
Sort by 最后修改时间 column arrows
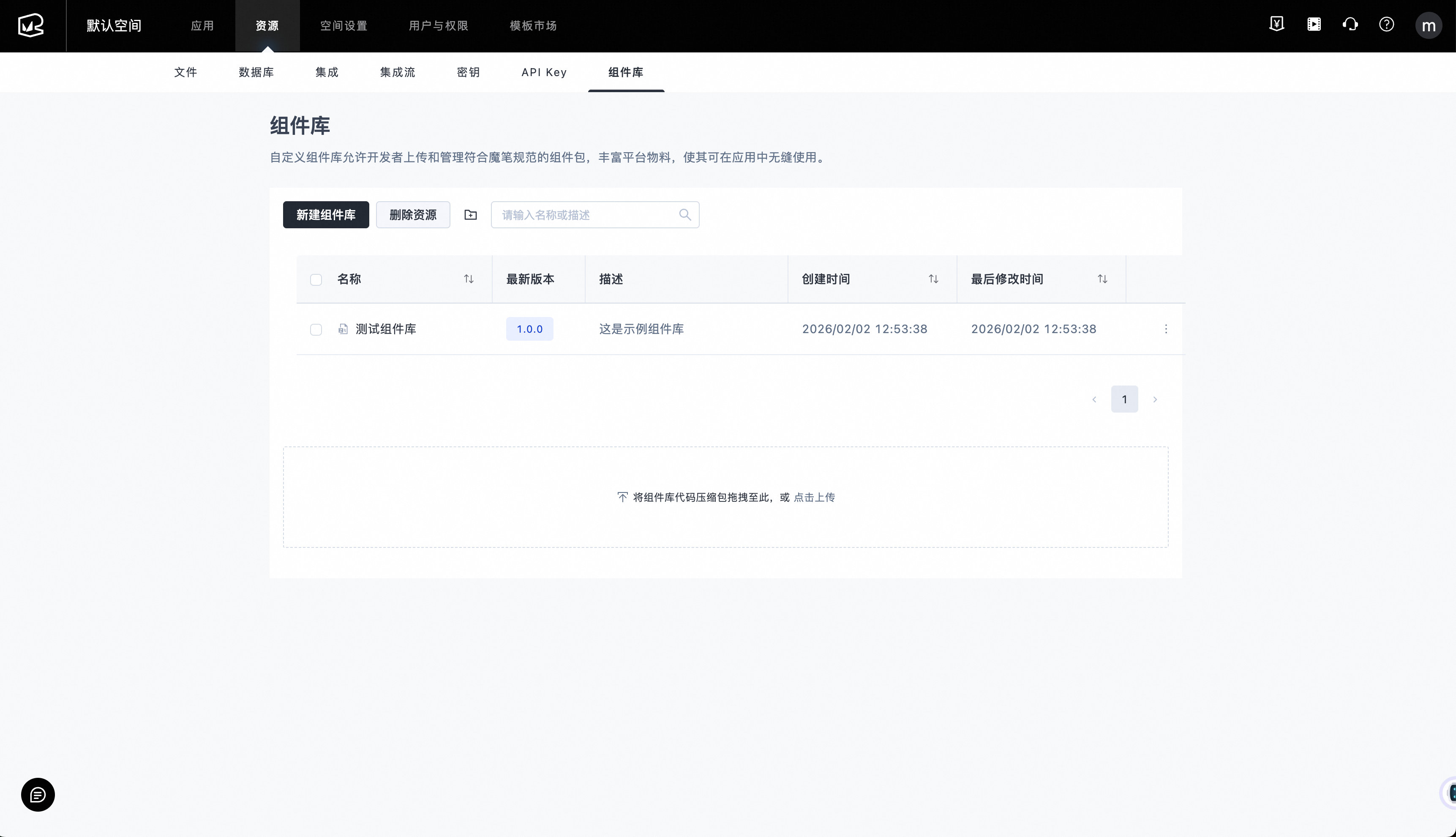click(1102, 279)
